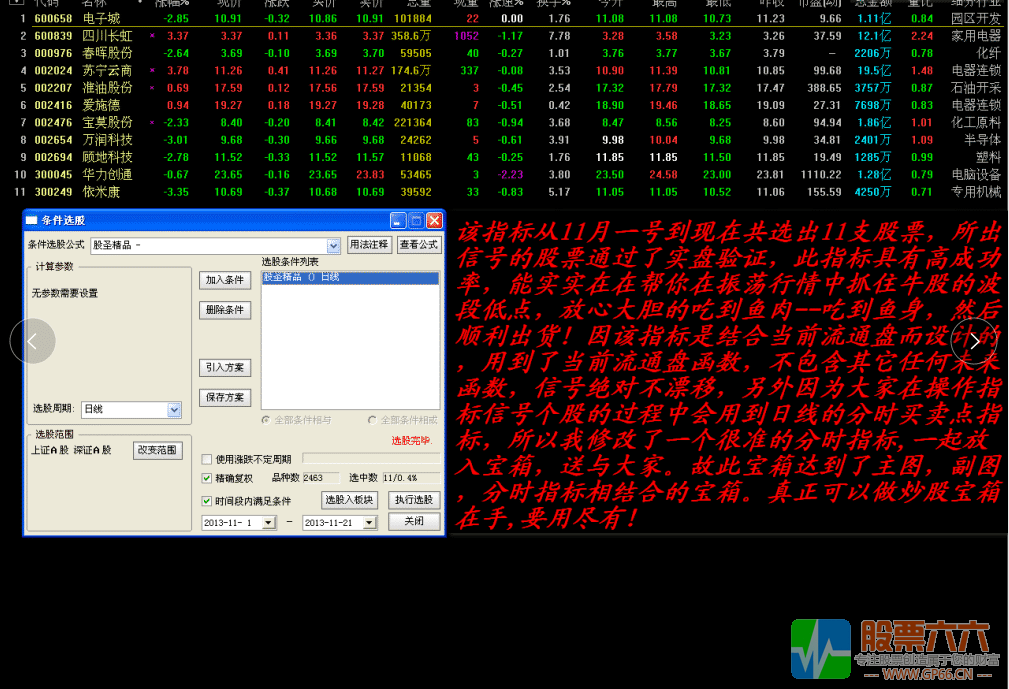Select stock name 电子城
Viewport: 1009px width, 689px height.
[102, 19]
